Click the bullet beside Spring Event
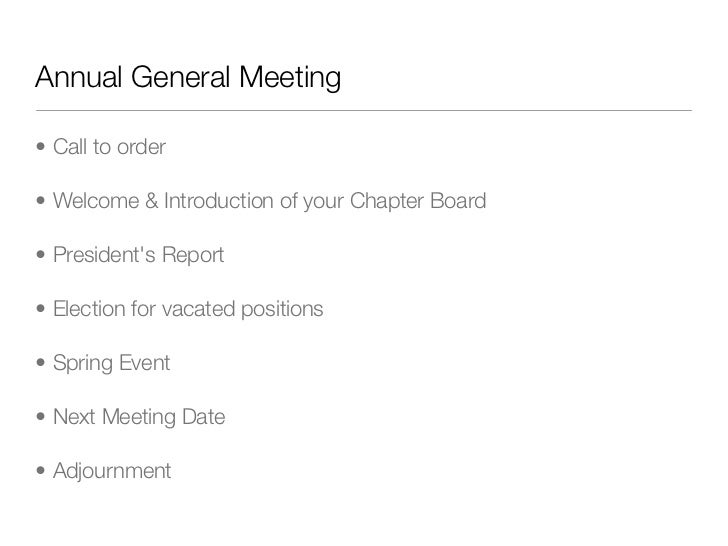 41,362
